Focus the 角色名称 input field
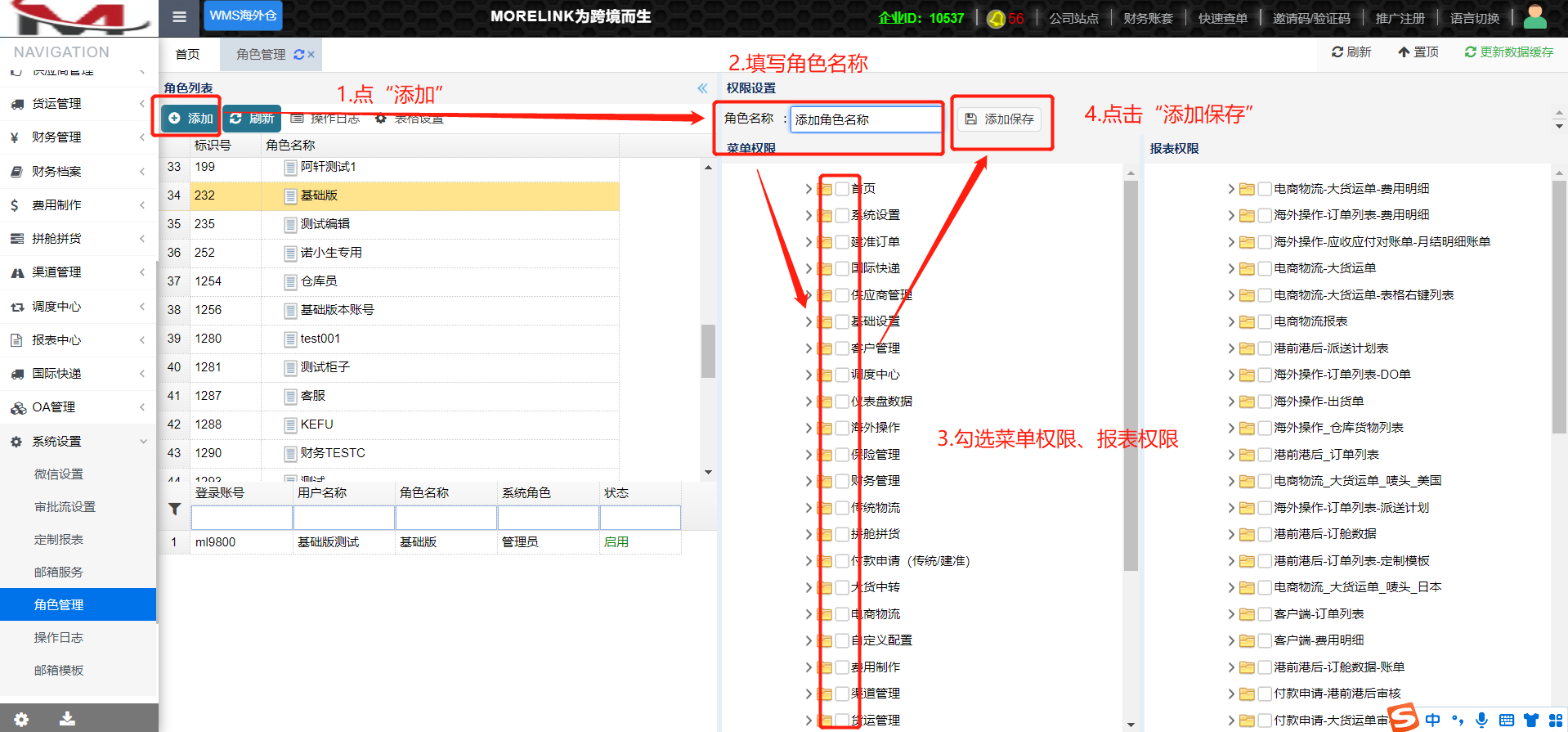The height and width of the screenshot is (732, 1568). click(866, 119)
